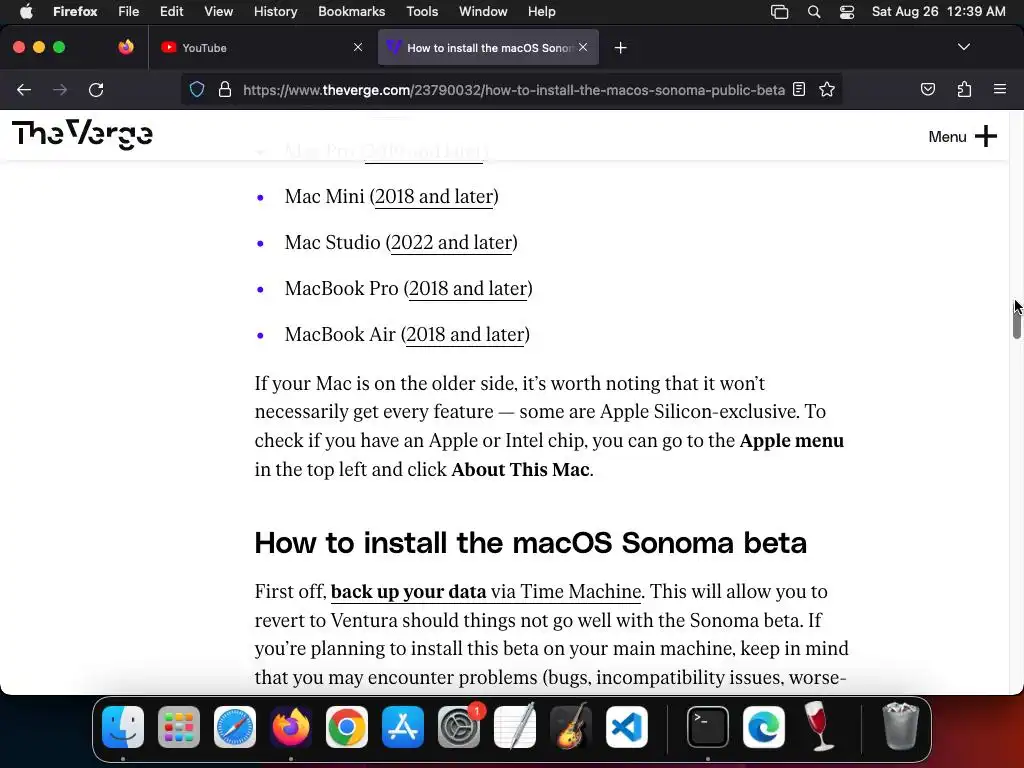
Task: Open a new tab with plus
Action: (620, 48)
